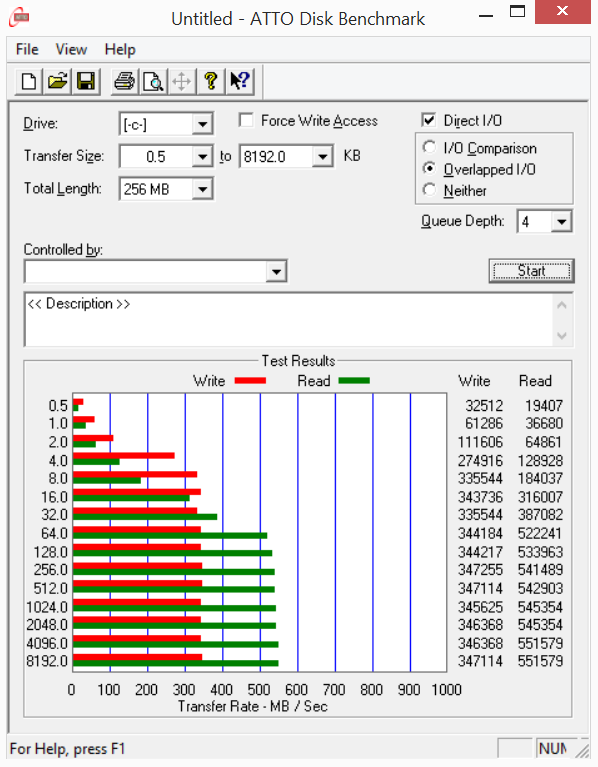The image size is (598, 767).
Task: Open the View menu
Action: pos(71,49)
